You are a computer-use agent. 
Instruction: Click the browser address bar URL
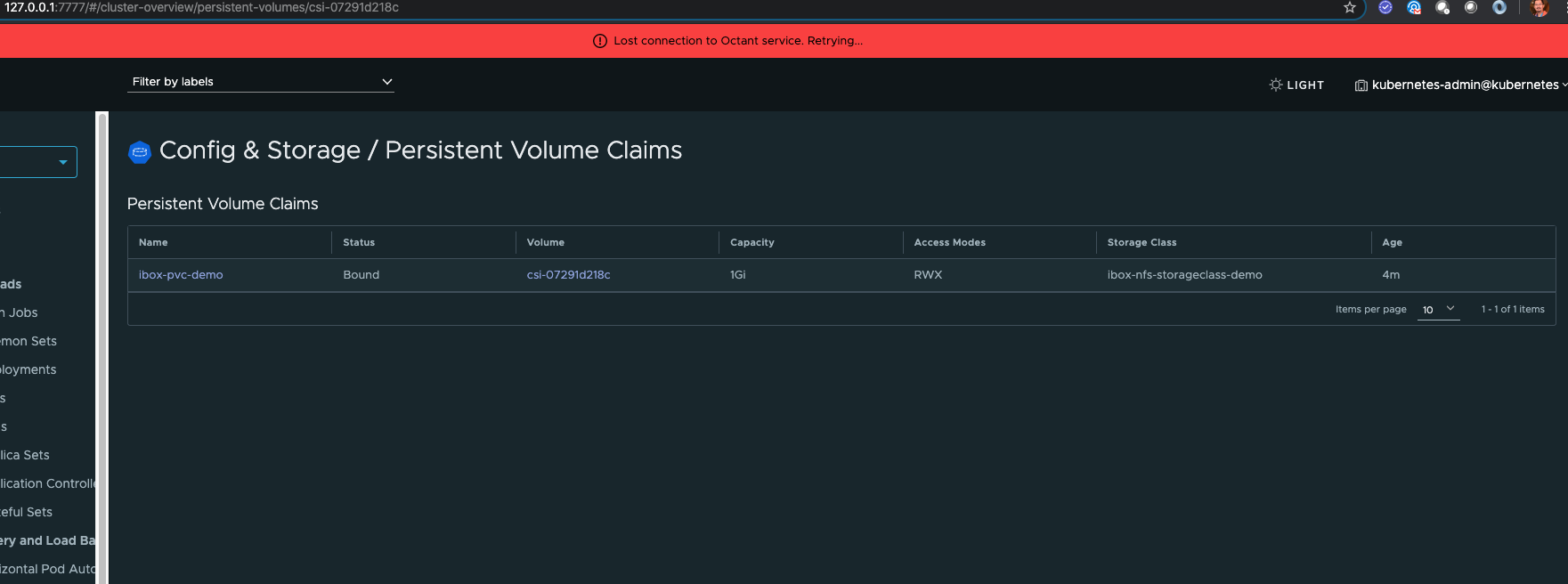(x=201, y=7)
